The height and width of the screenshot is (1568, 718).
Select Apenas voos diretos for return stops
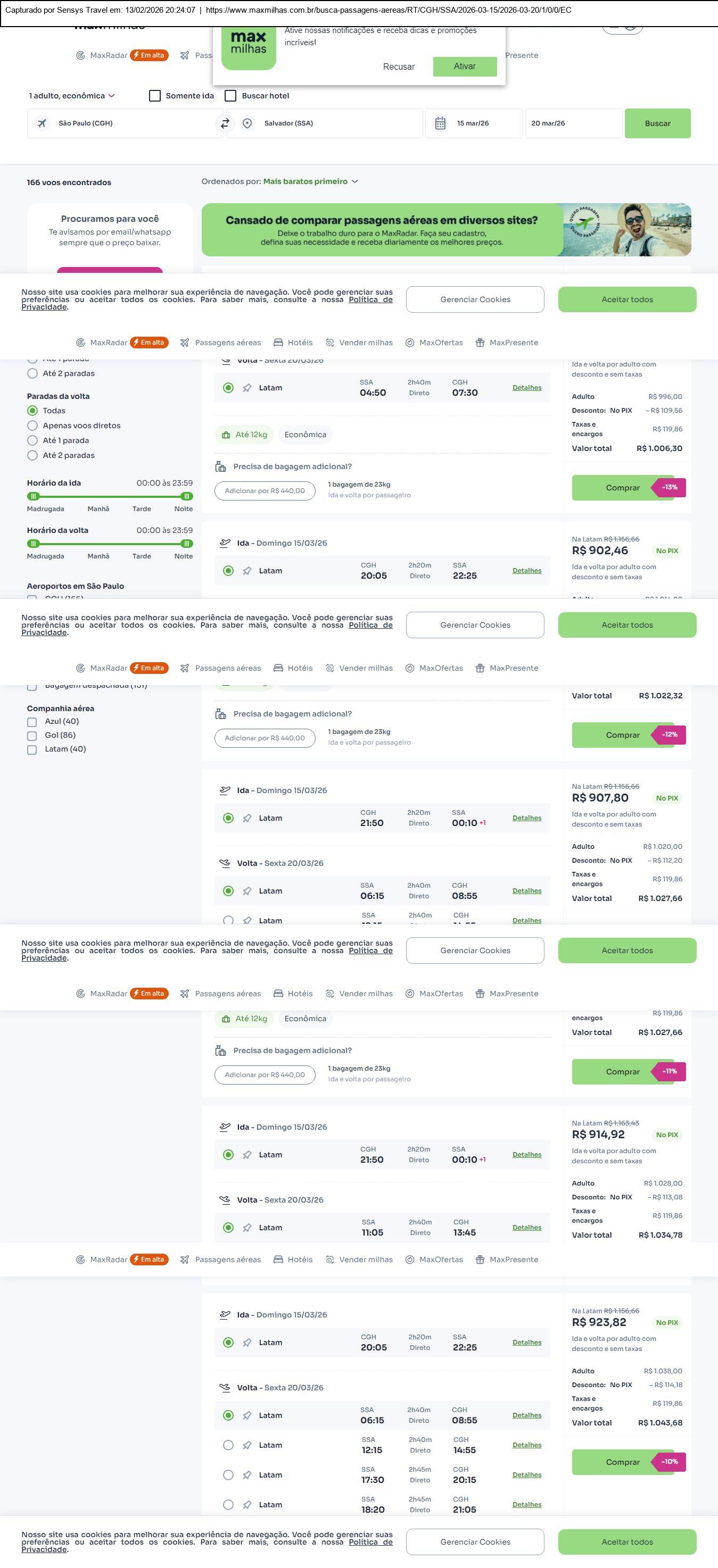[x=33, y=426]
